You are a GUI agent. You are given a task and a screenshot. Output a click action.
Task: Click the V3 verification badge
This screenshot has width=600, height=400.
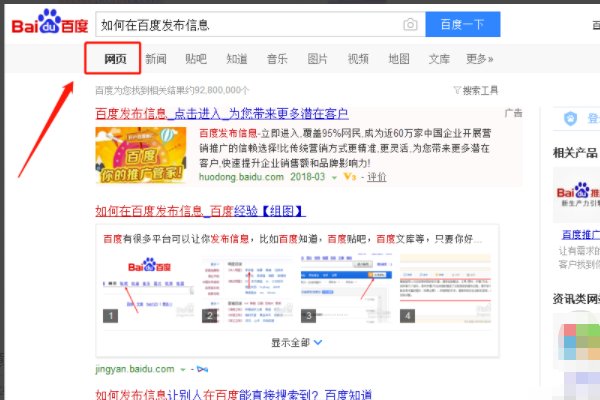point(350,177)
